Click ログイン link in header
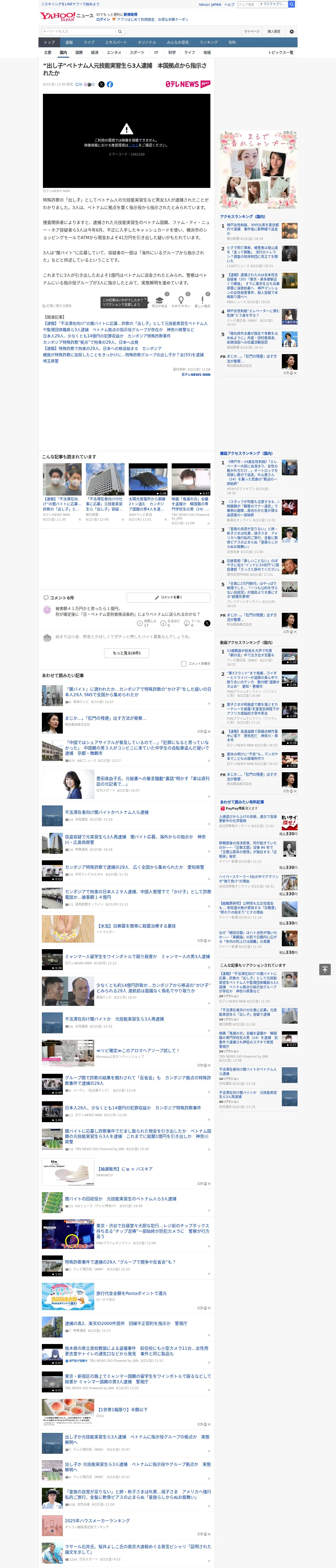Image resolution: width=336 pixels, height=1568 pixels. [103, 20]
